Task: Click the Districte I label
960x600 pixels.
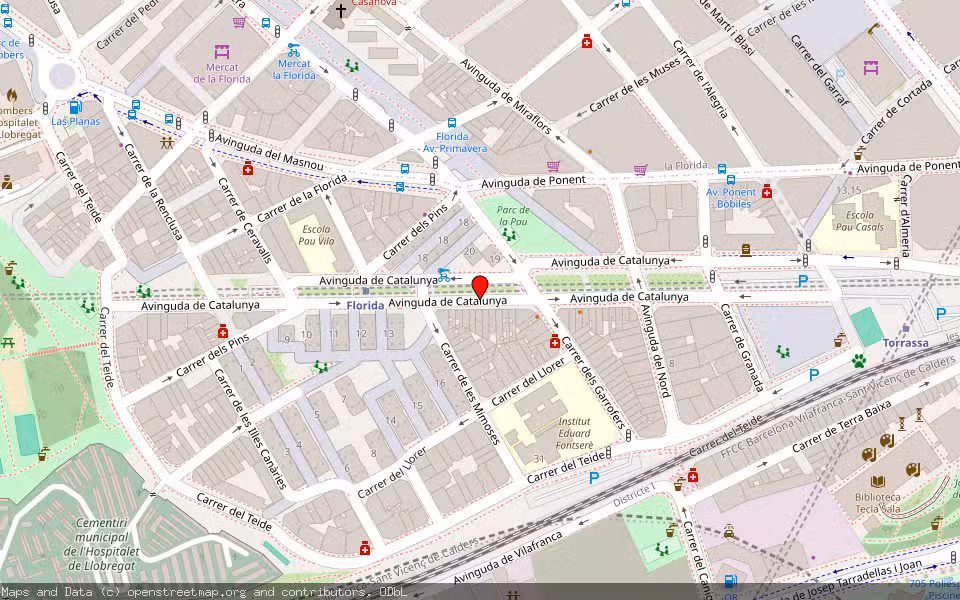Action: pyautogui.click(x=634, y=495)
